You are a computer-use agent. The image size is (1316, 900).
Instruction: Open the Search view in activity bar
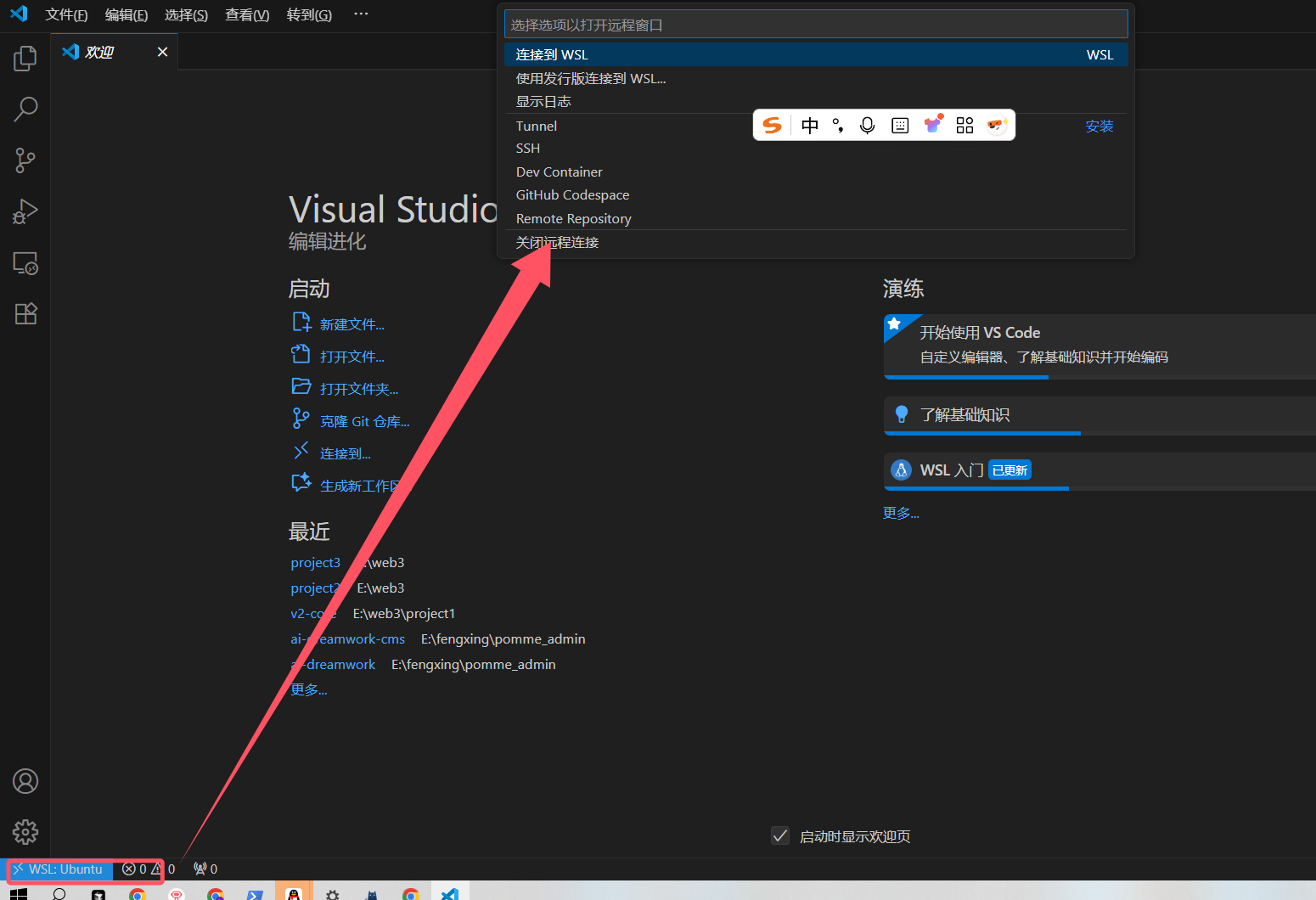[x=25, y=109]
